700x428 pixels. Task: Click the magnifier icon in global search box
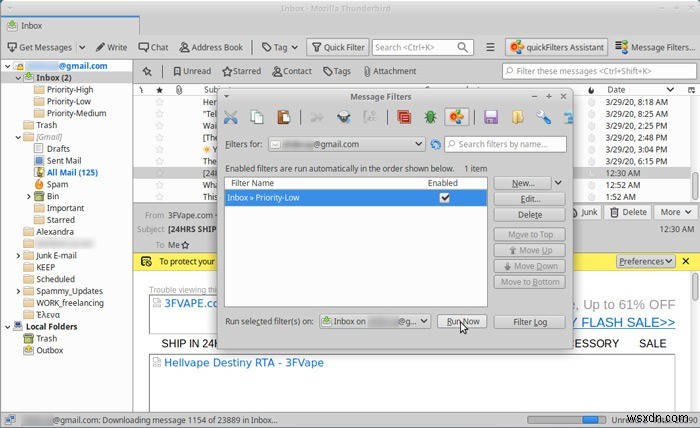[x=462, y=47]
